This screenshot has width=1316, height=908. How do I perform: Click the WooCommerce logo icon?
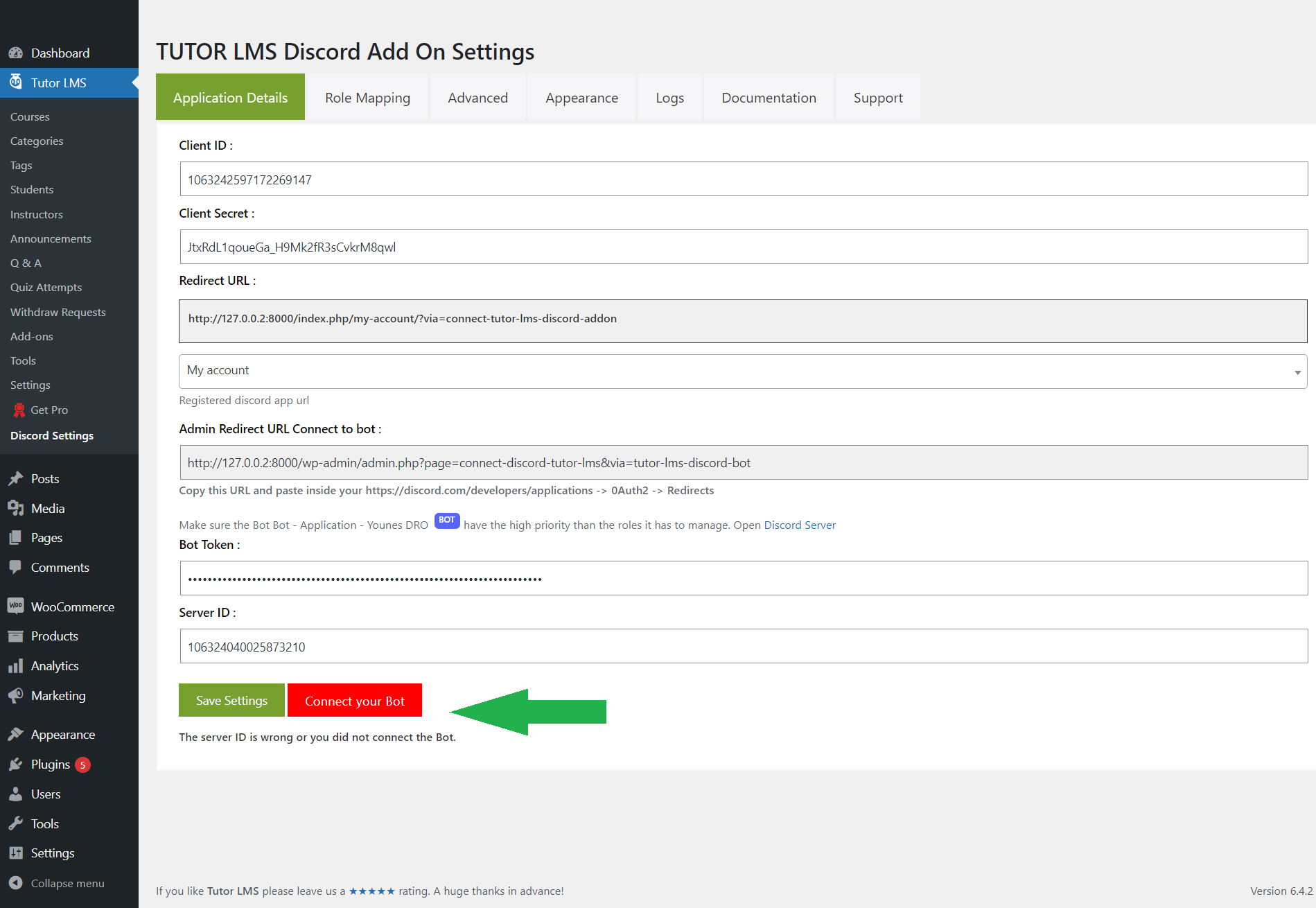pos(15,606)
